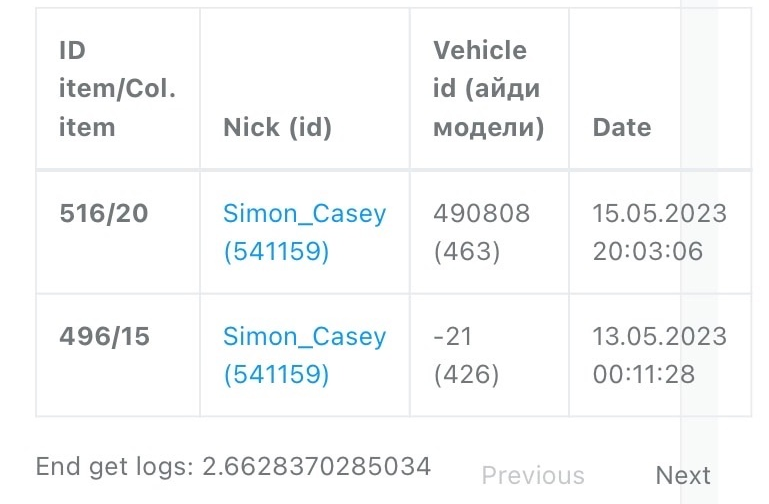Click the Previous page button
Image resolution: width=769 pixels, height=504 pixels.
click(x=533, y=475)
